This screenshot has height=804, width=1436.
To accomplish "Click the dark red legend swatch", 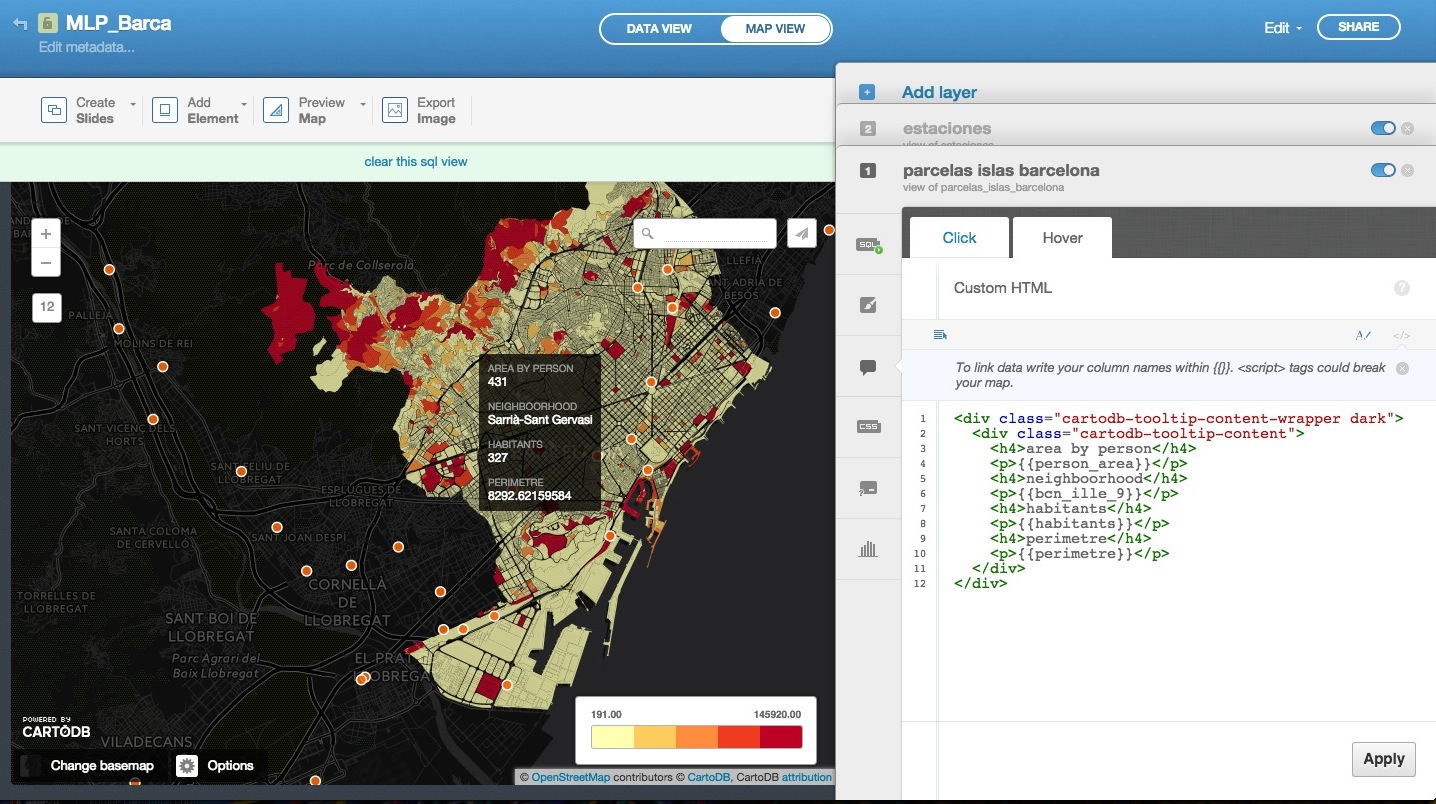I will 780,737.
